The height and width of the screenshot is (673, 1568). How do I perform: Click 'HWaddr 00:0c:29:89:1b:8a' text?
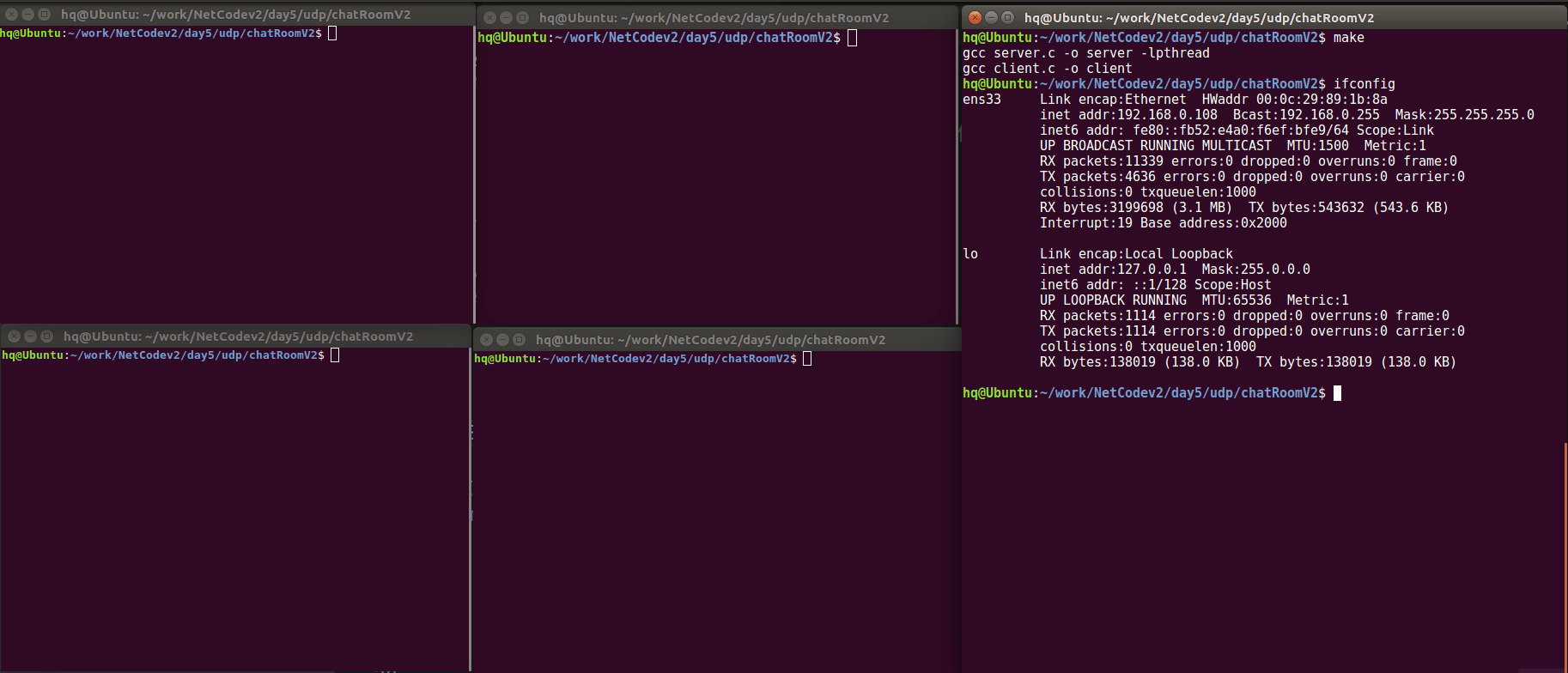tap(1294, 100)
